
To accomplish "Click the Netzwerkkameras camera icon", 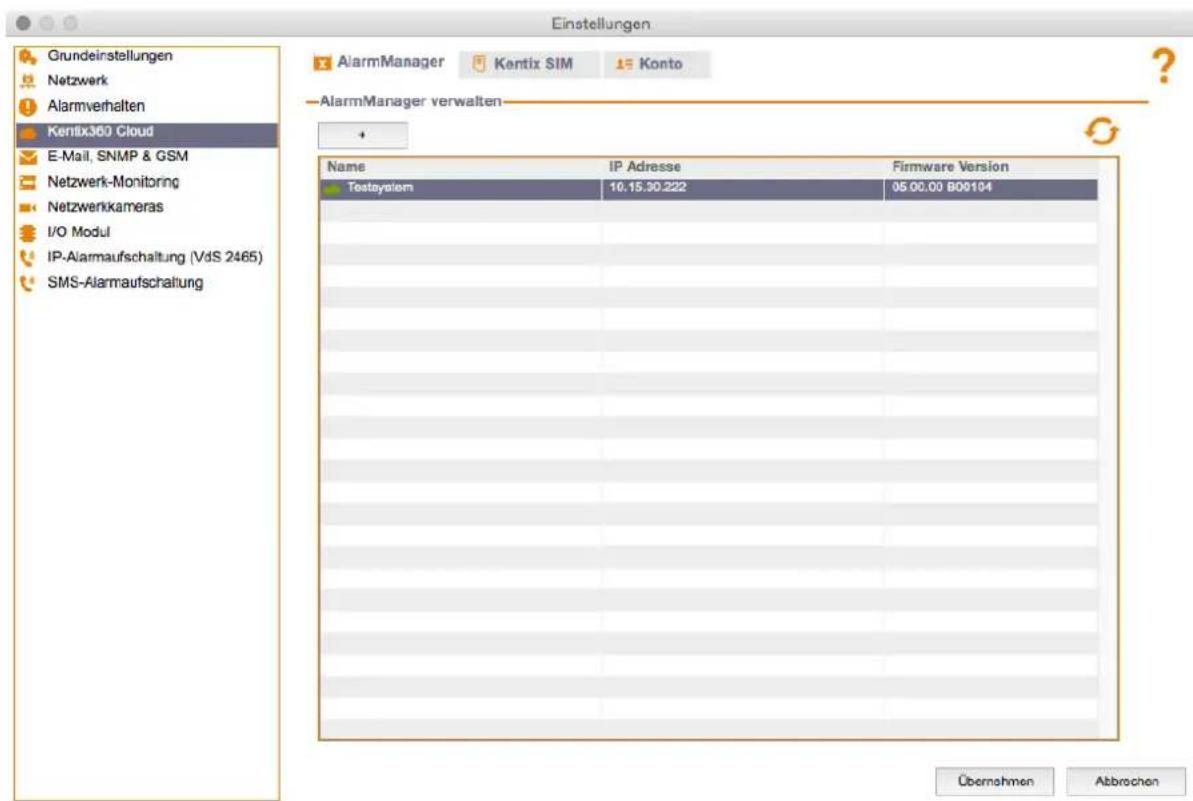I will (x=27, y=207).
